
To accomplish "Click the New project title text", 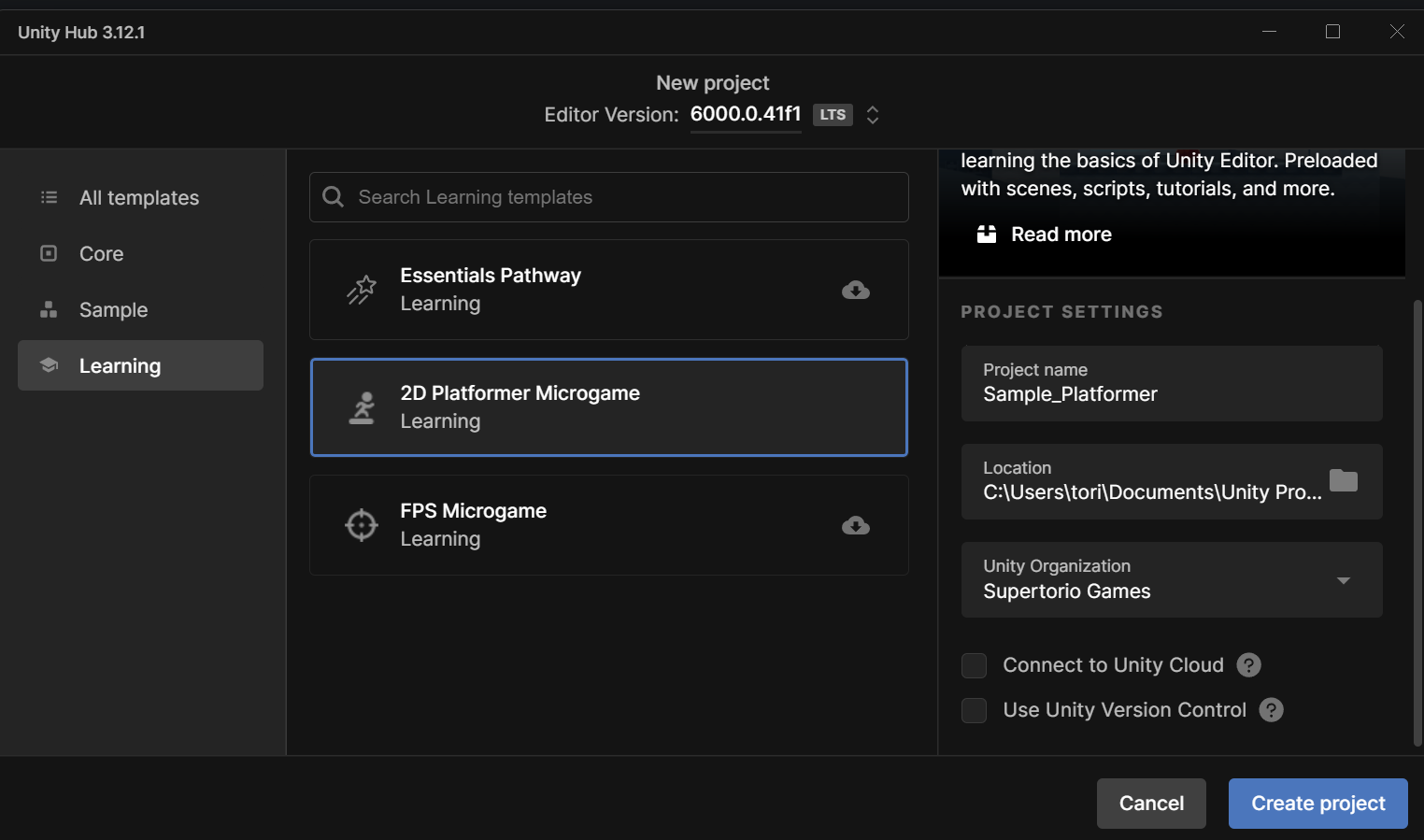I will [x=713, y=82].
